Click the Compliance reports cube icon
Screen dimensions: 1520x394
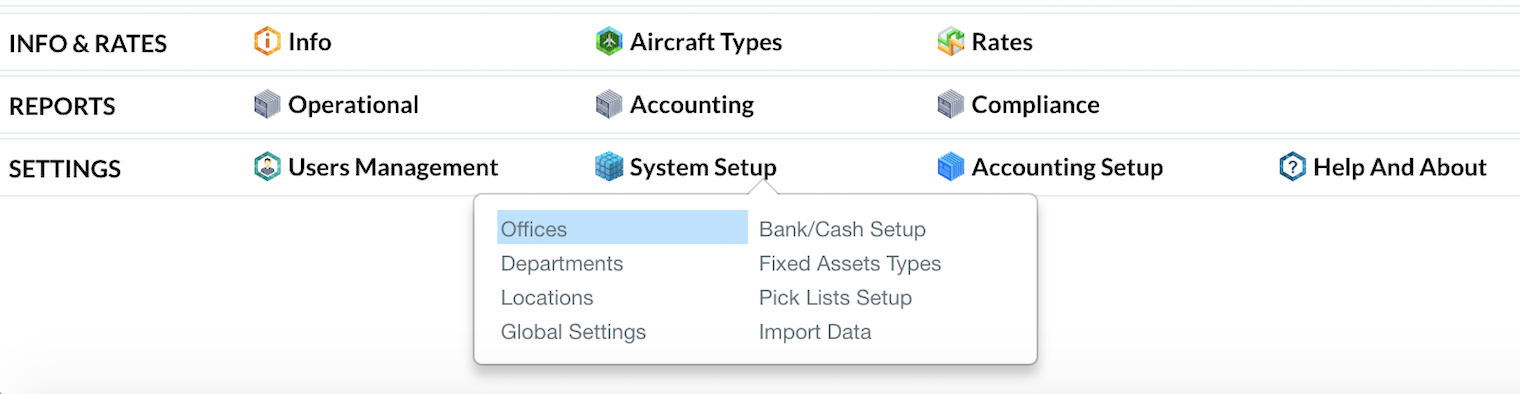coord(951,105)
